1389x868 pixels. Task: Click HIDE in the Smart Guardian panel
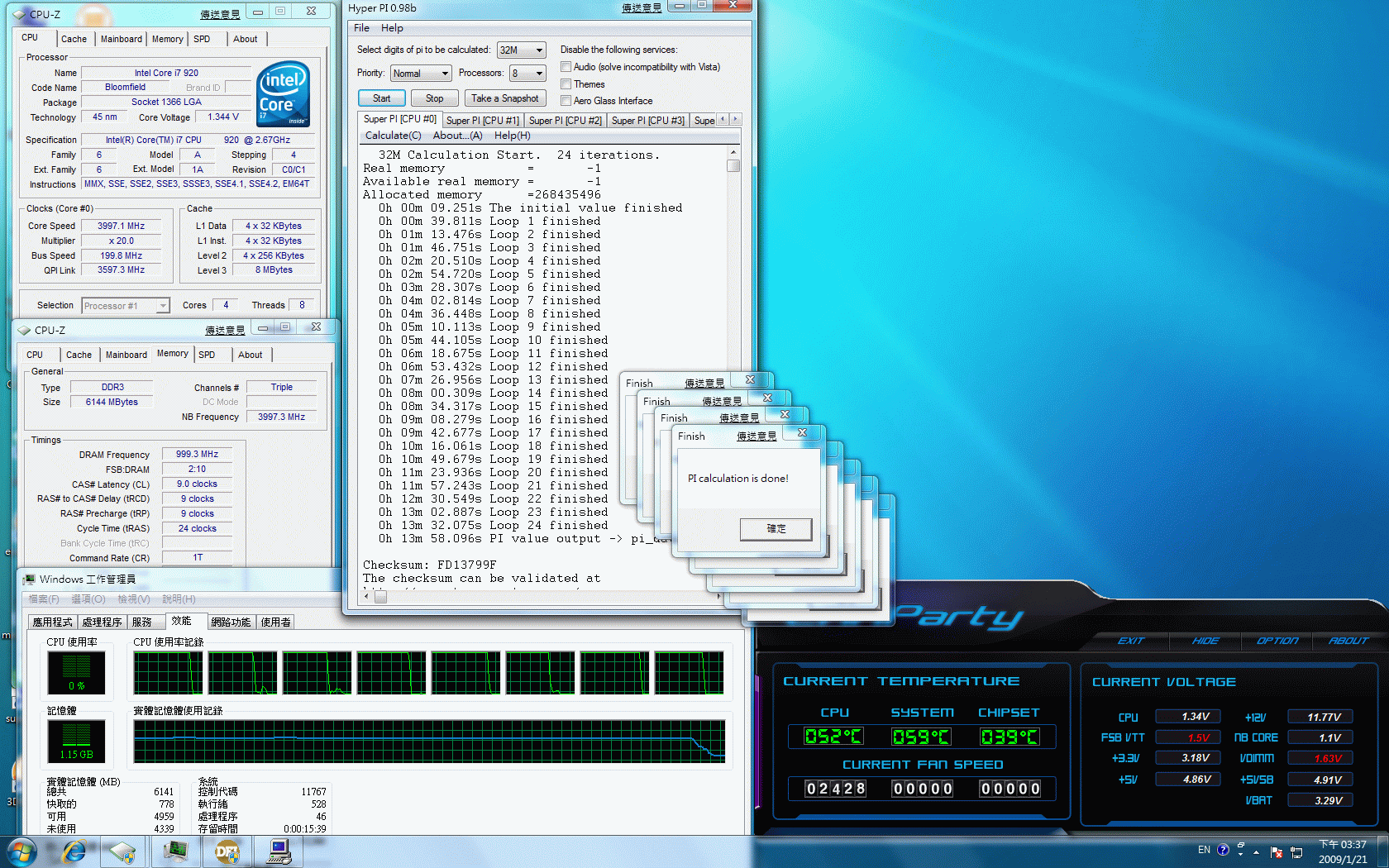[1205, 641]
